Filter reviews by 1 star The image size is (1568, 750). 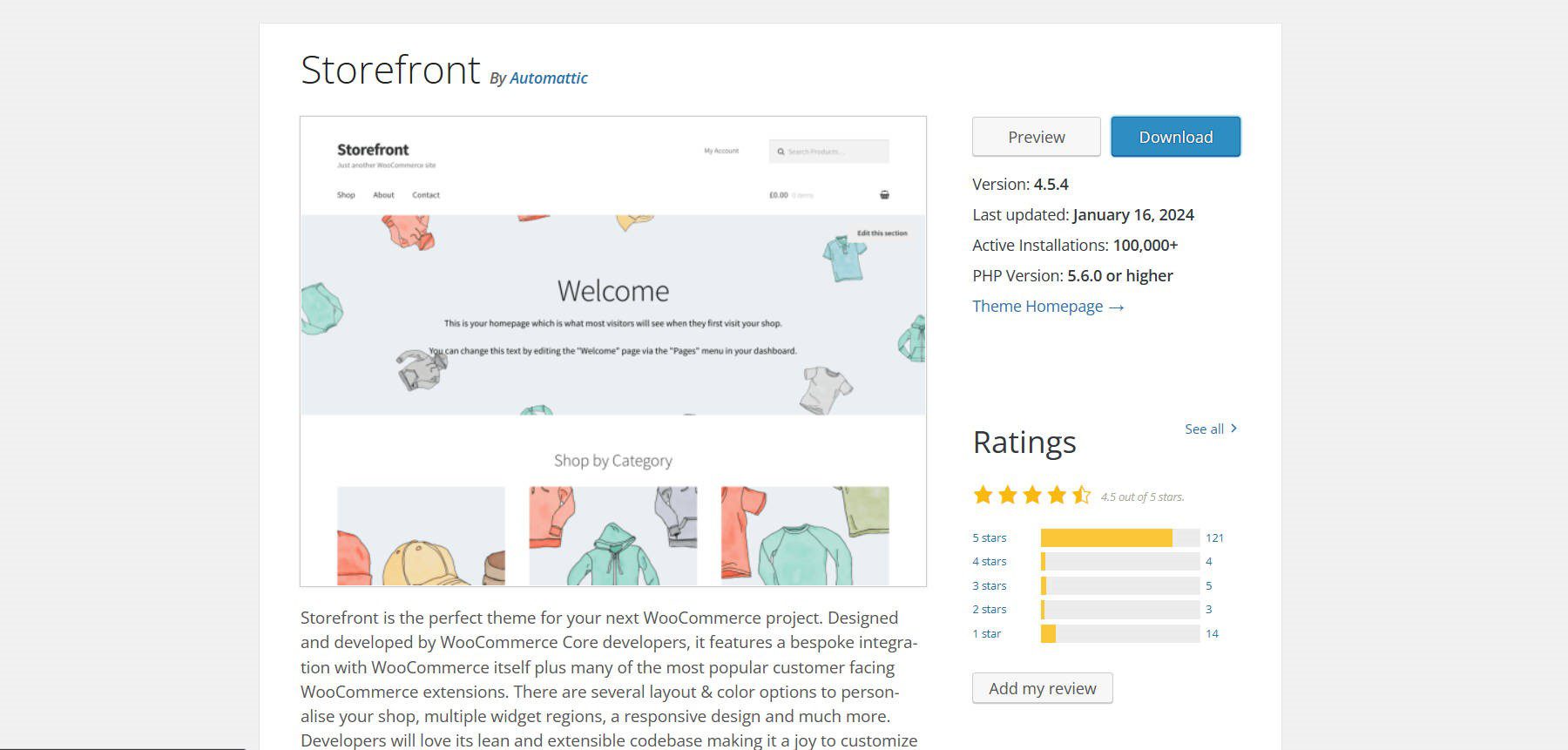pos(987,633)
